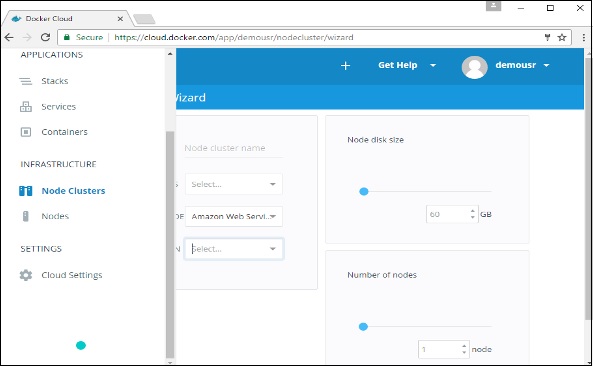Click the Number of nodes slider handle

(363, 327)
